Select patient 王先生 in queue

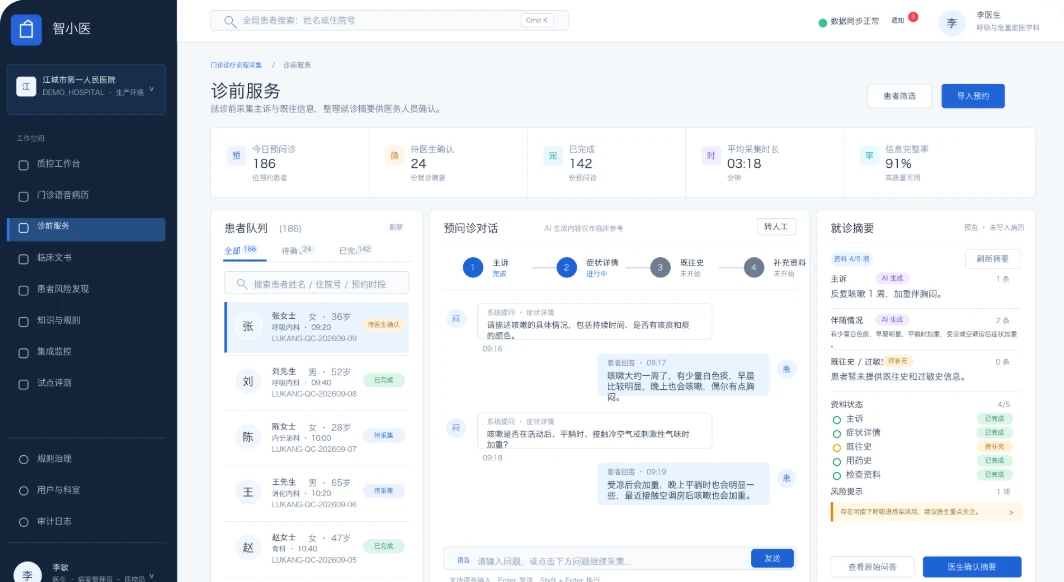click(316, 493)
